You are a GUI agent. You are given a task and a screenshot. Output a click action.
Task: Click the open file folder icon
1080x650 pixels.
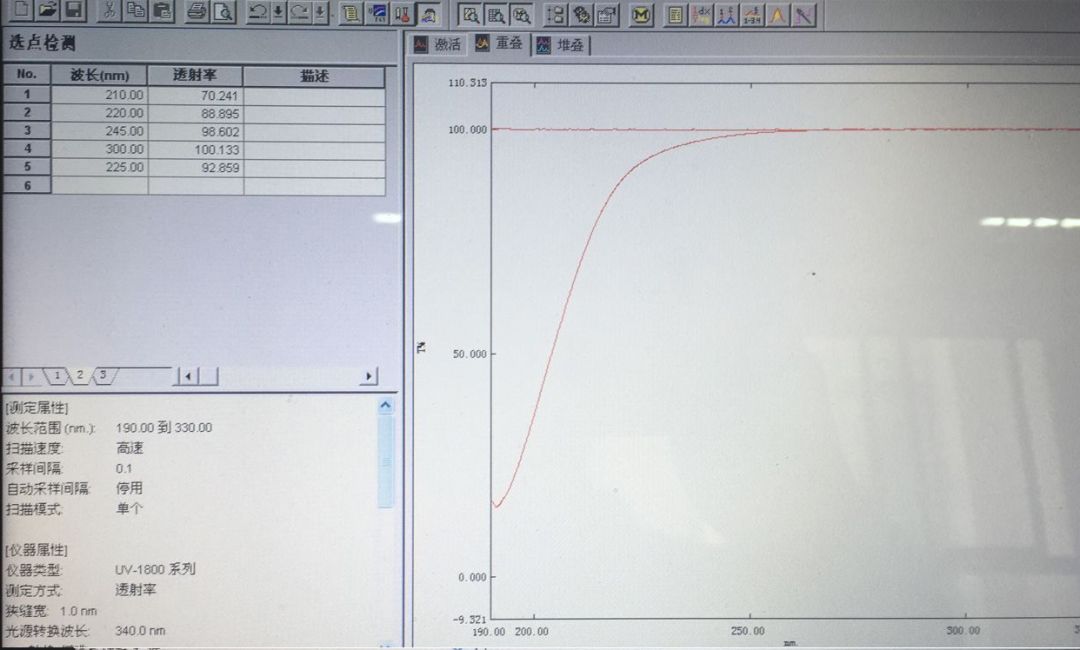(47, 12)
